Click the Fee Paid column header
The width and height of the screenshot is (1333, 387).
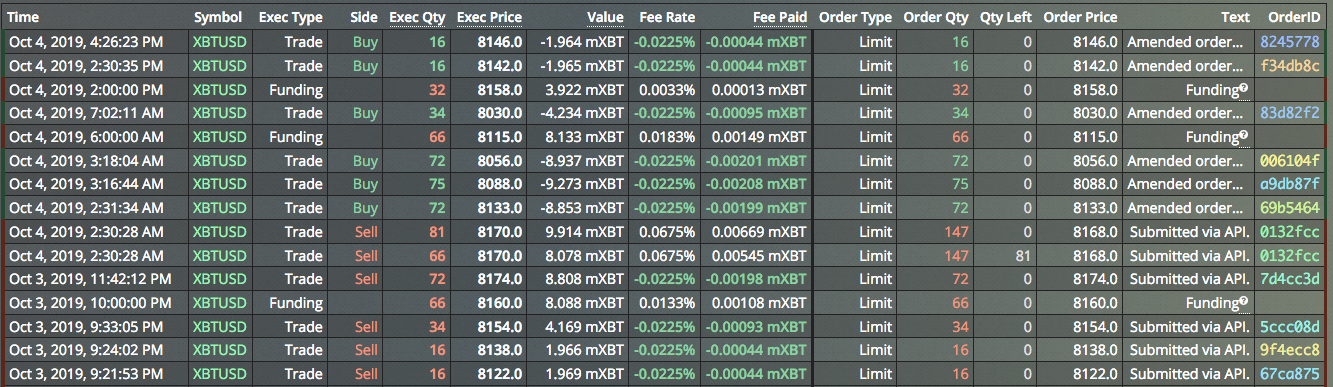tap(780, 17)
